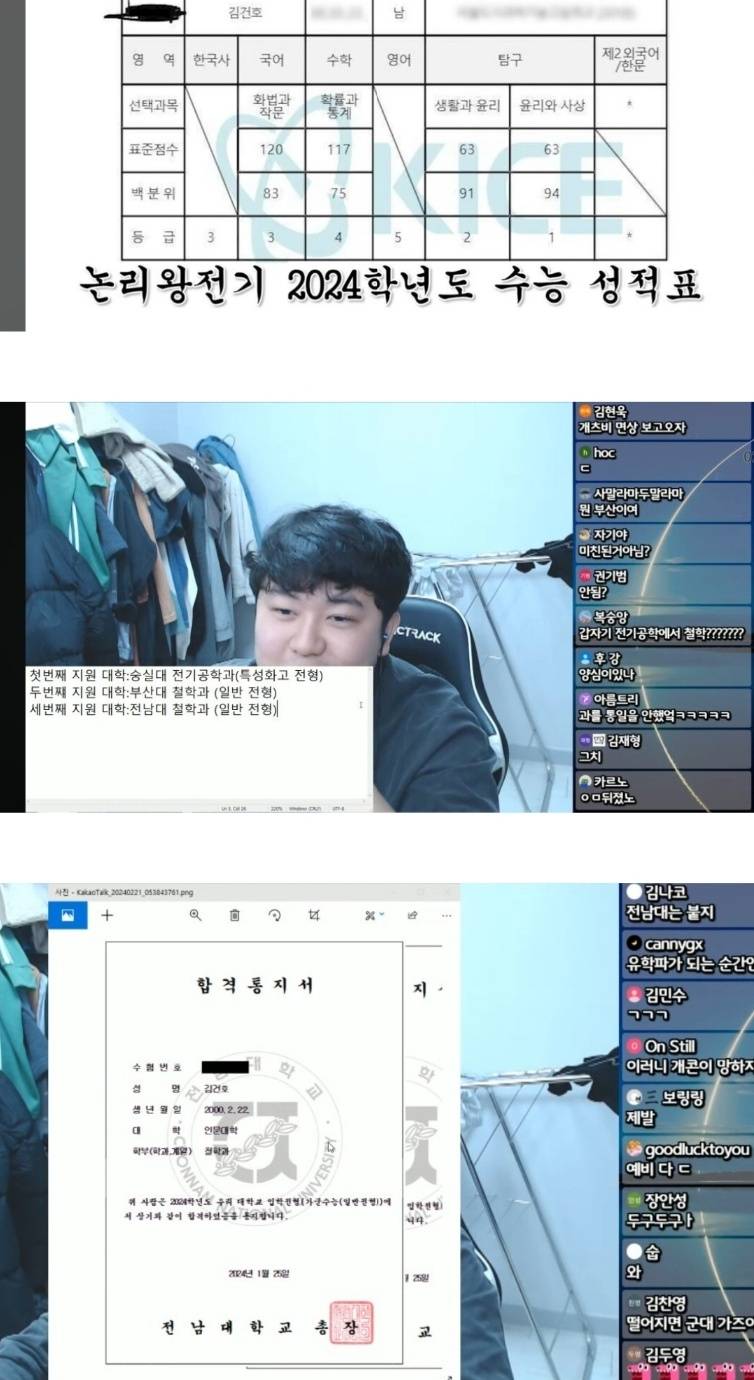The image size is (754, 1380).
Task: Click the Photos title KakaoTalk_20240221_053843761.png
Action: tap(134, 890)
